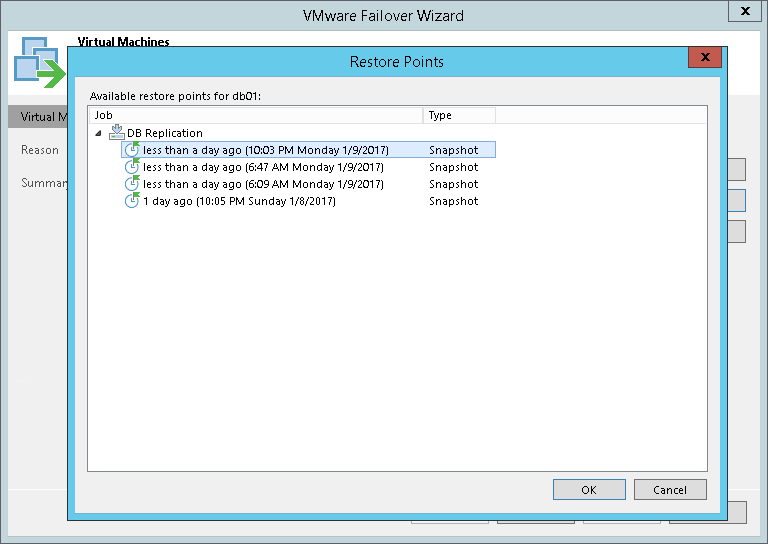Cancel the Restore Points dialog
Viewport: 768px width, 544px height.
[670, 490]
